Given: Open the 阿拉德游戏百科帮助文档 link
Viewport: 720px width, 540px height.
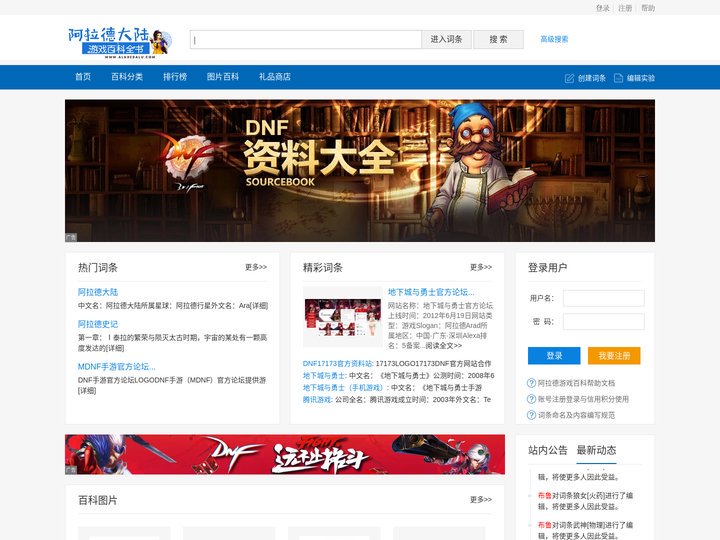Looking at the screenshot, I should (x=576, y=383).
